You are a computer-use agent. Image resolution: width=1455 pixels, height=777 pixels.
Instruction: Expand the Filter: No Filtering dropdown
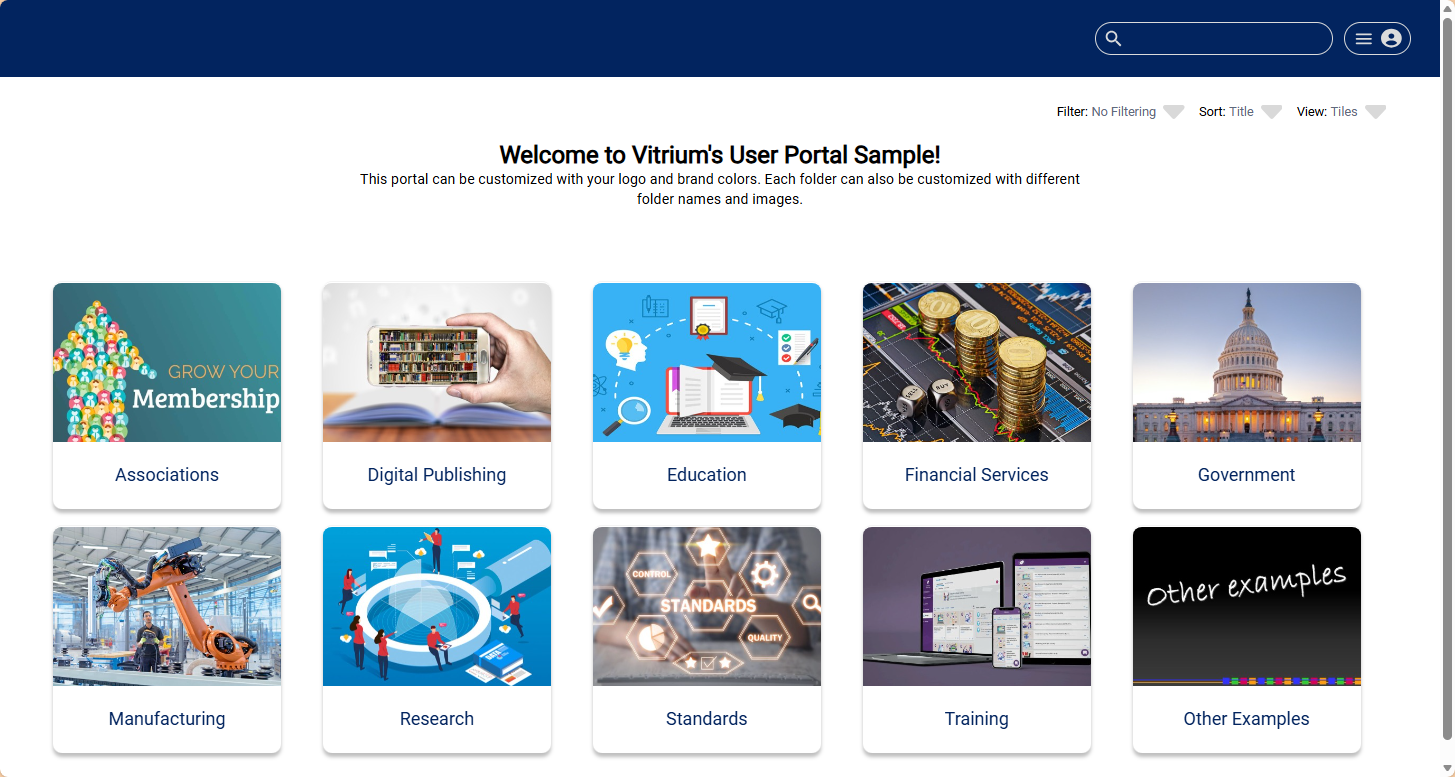click(x=1173, y=111)
